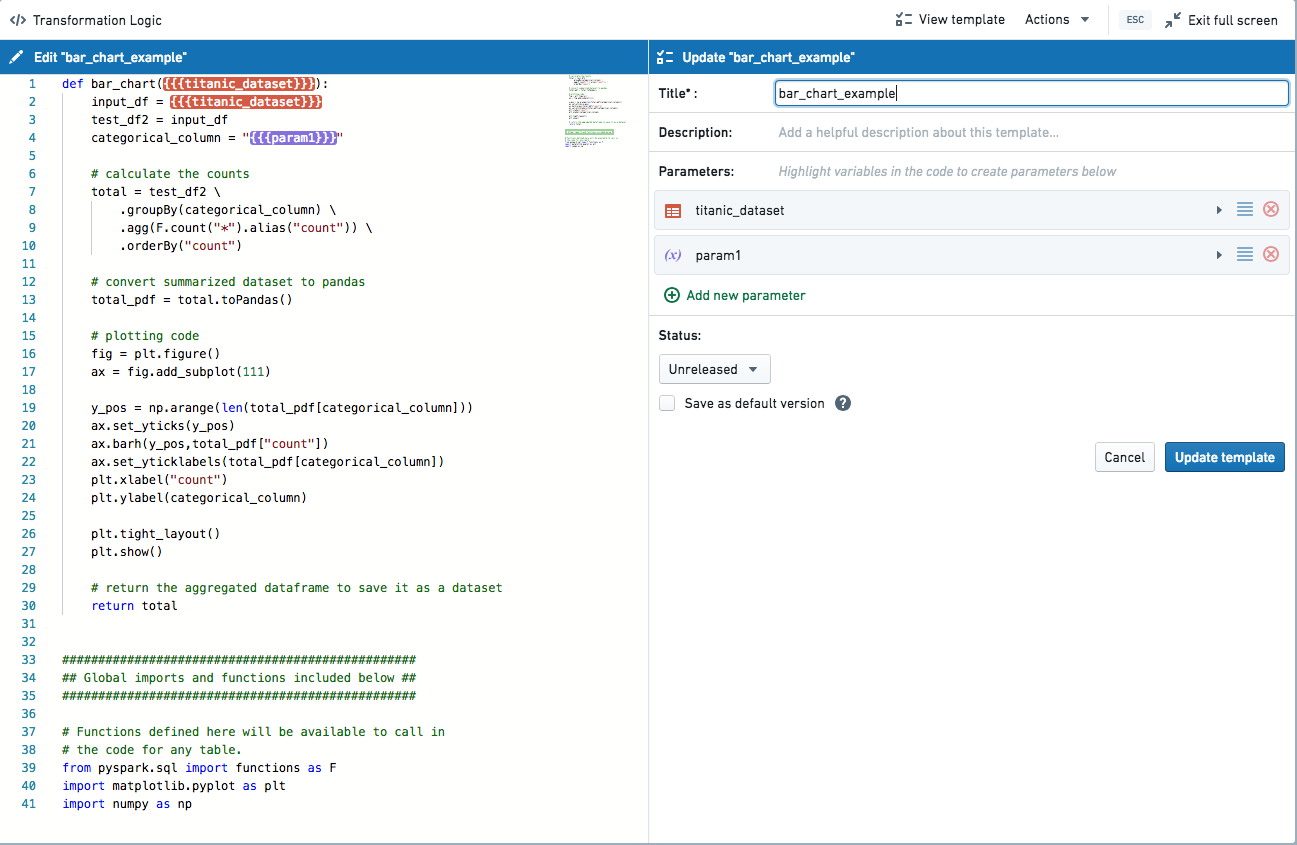Click the 'plt.show()' code line

coord(127,552)
